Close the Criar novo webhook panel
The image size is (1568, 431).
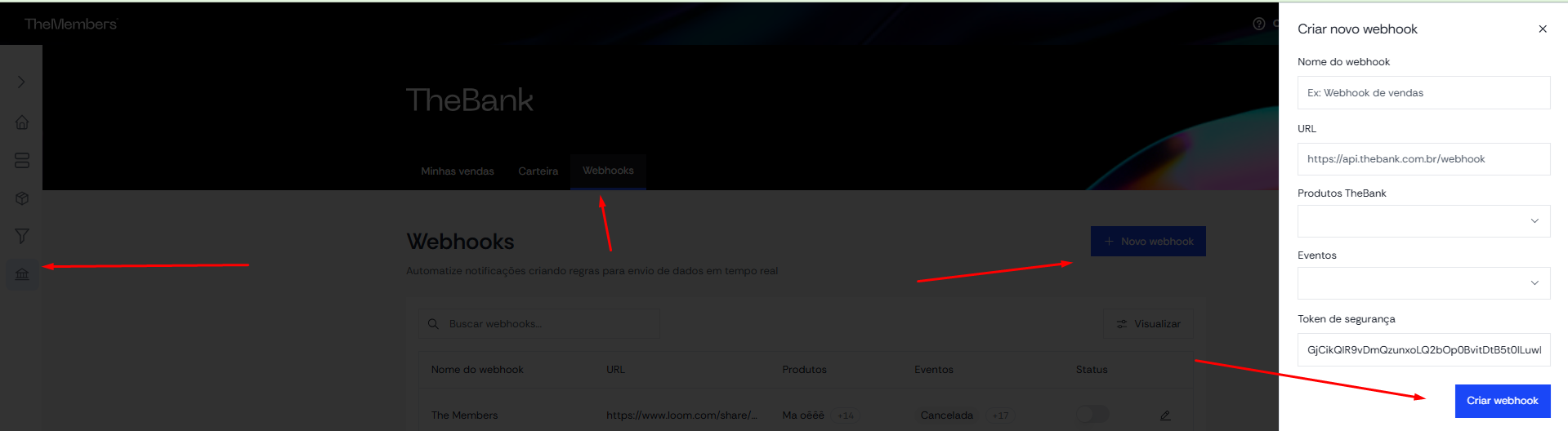pyautogui.click(x=1543, y=29)
